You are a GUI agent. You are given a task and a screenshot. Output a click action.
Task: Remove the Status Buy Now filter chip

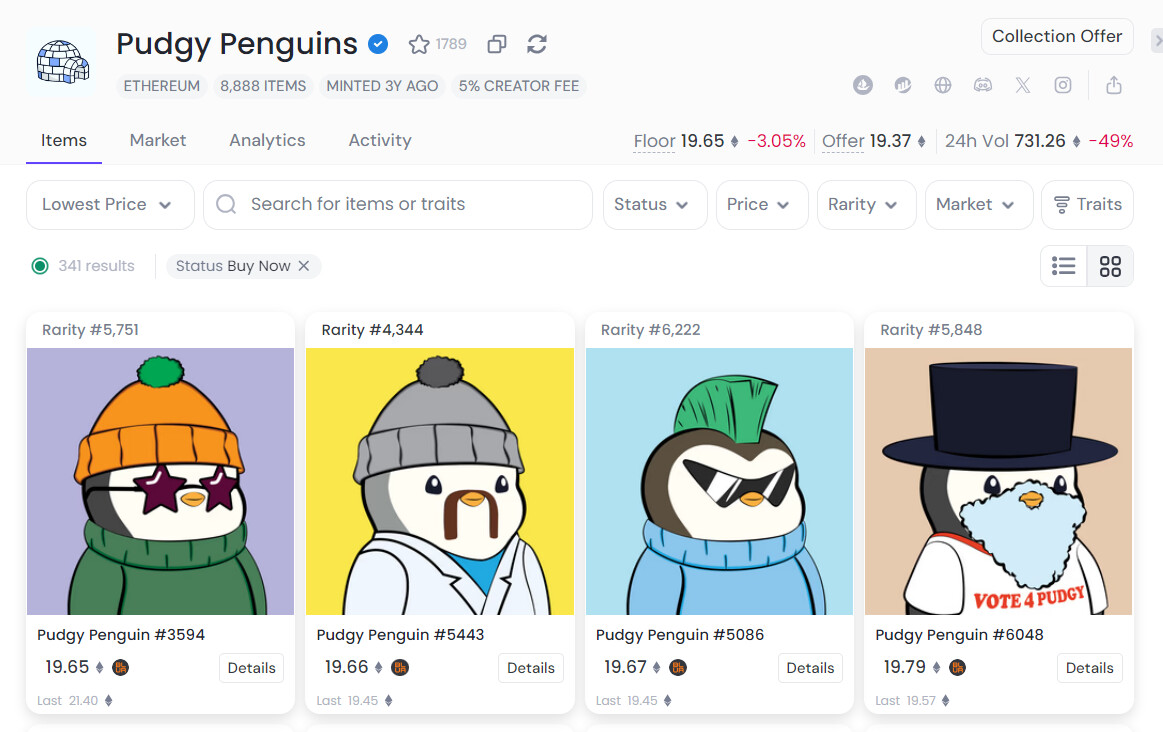coord(304,266)
